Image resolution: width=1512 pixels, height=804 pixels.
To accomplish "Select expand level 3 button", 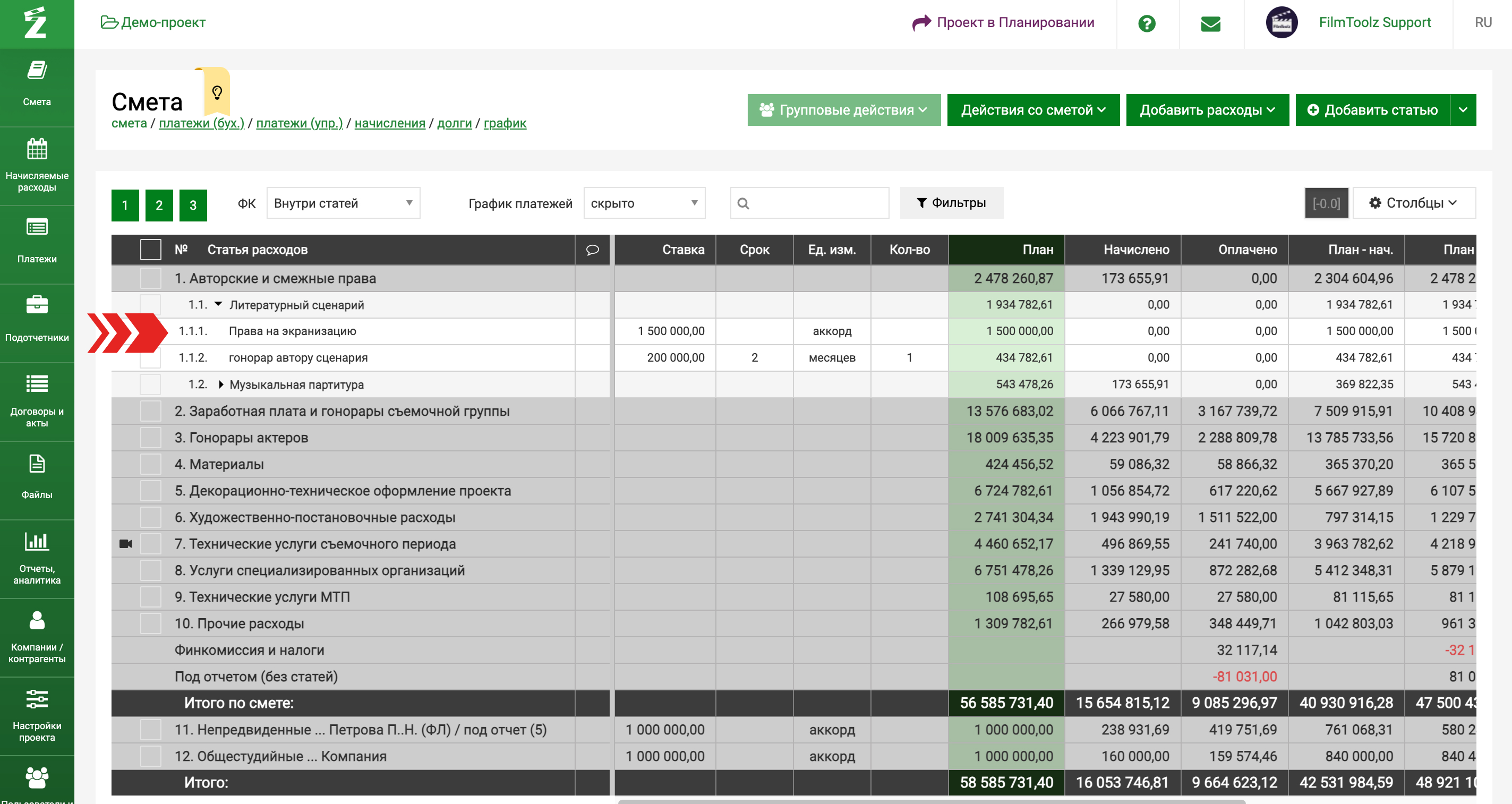I will pos(193,206).
